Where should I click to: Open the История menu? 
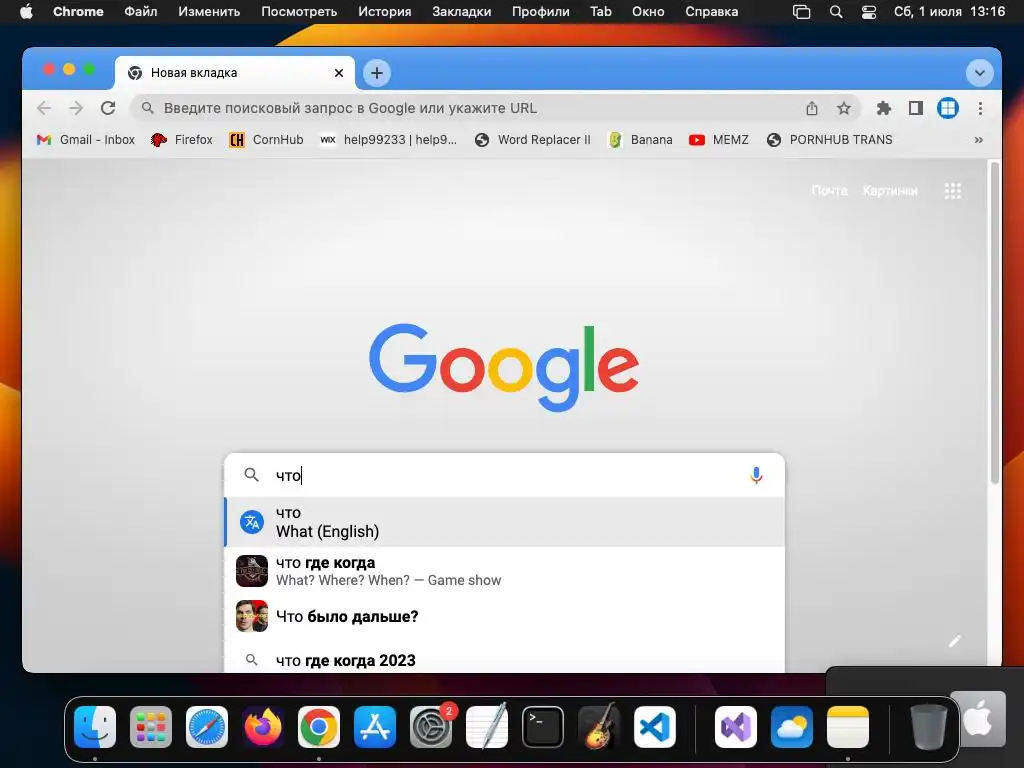pos(385,12)
